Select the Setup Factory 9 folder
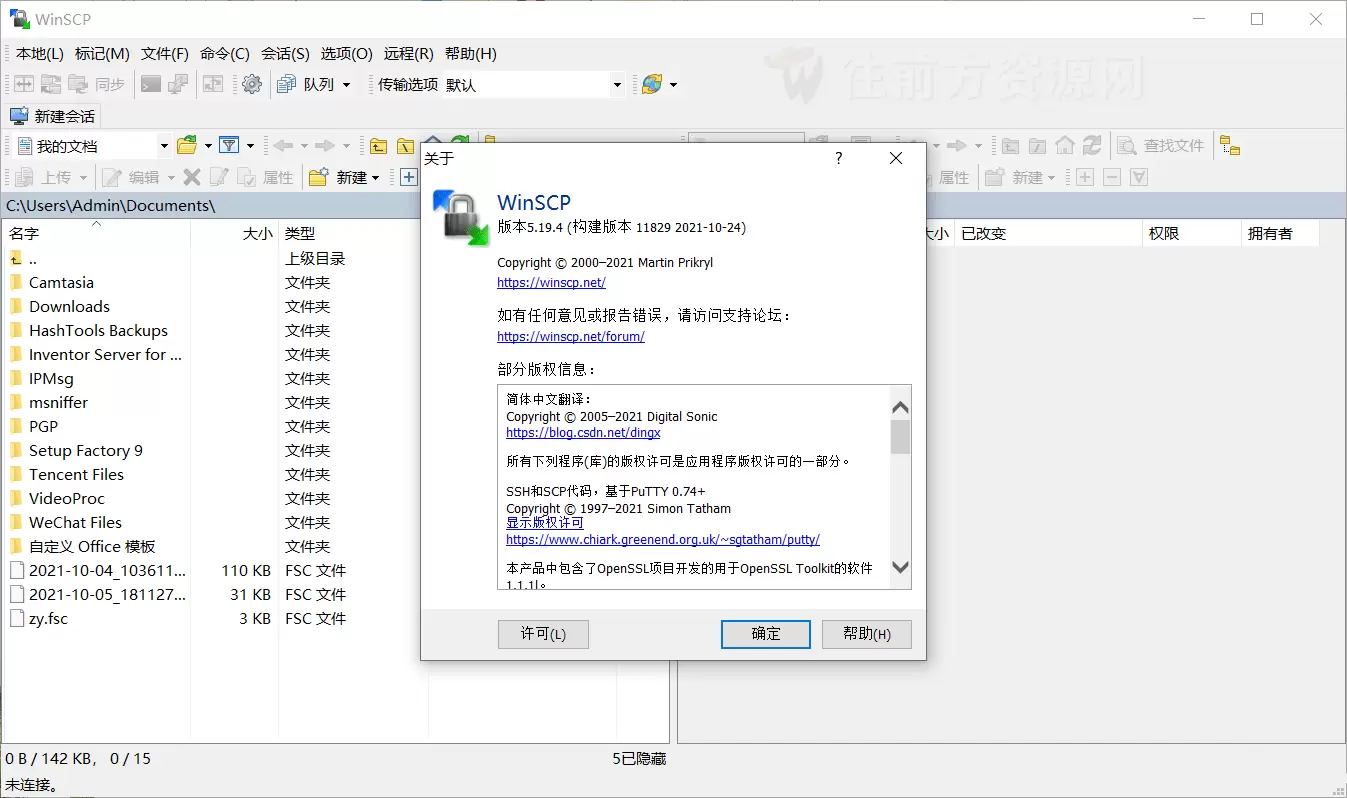Image resolution: width=1347 pixels, height=798 pixels. [86, 450]
